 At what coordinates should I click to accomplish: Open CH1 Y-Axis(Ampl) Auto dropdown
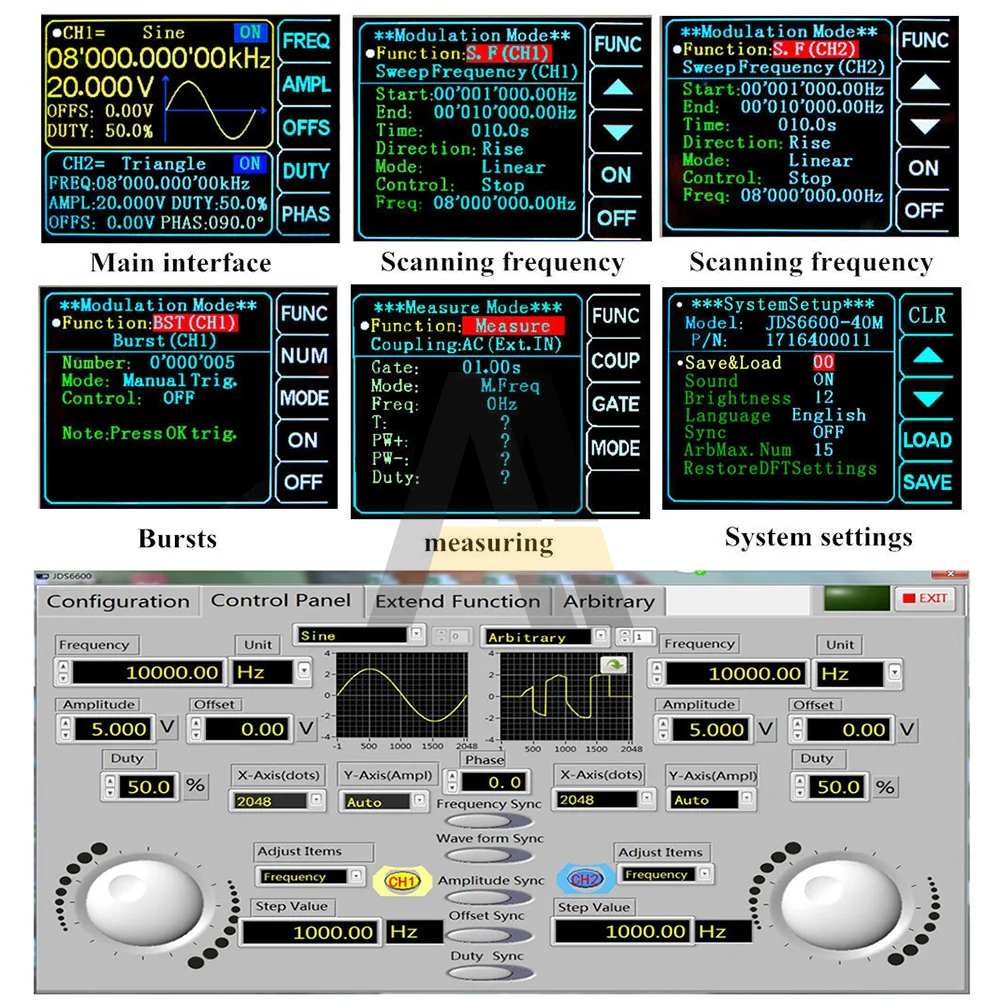pyautogui.click(x=419, y=800)
